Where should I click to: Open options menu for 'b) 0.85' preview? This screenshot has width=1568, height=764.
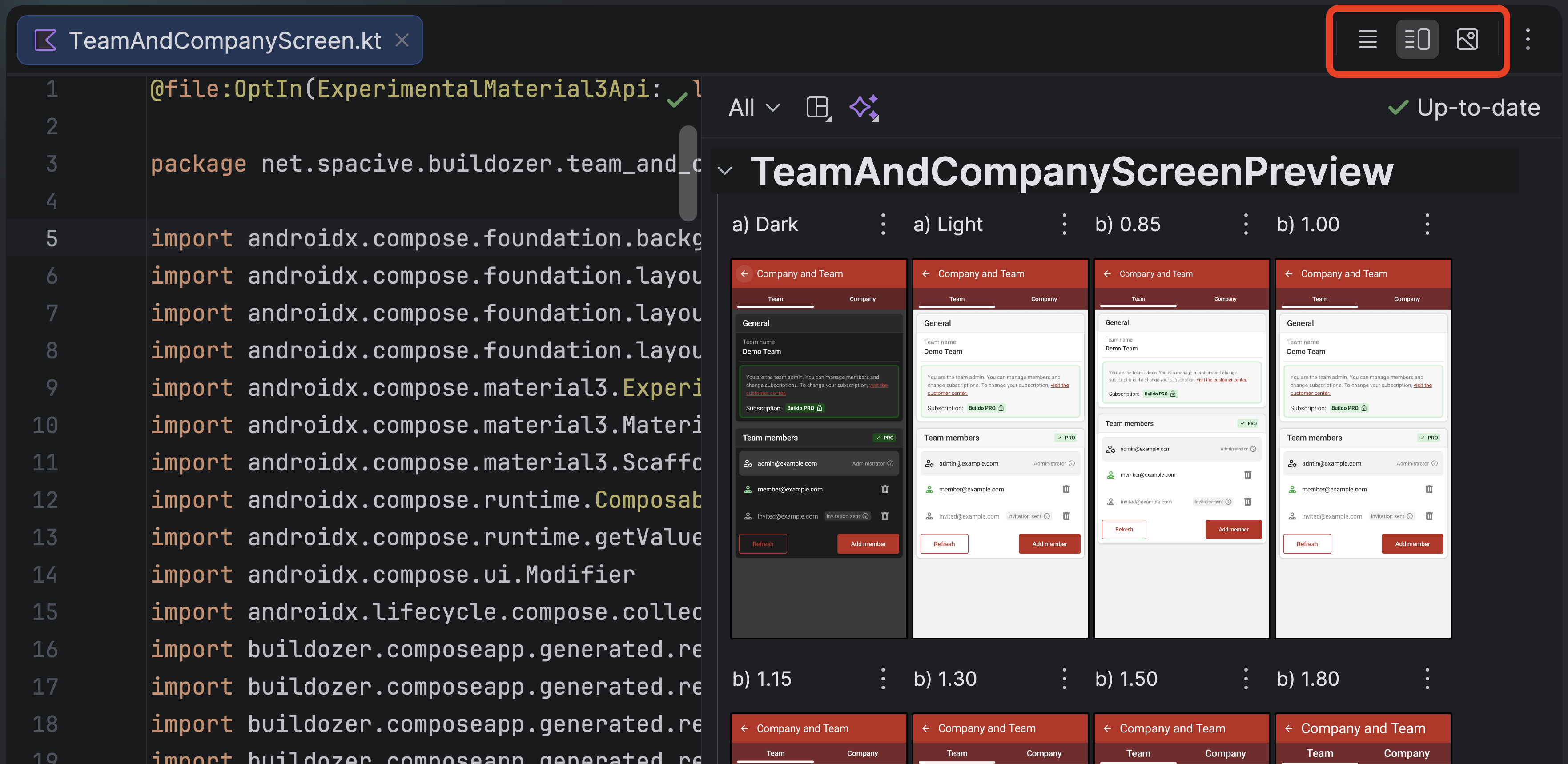[1246, 224]
